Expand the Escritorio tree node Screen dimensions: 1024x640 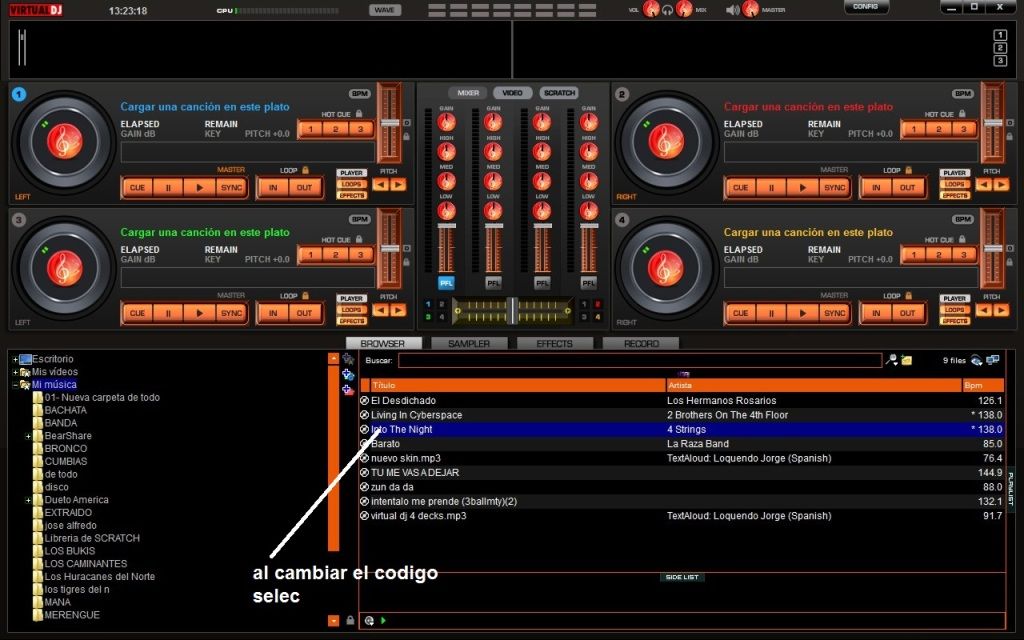click(x=15, y=359)
